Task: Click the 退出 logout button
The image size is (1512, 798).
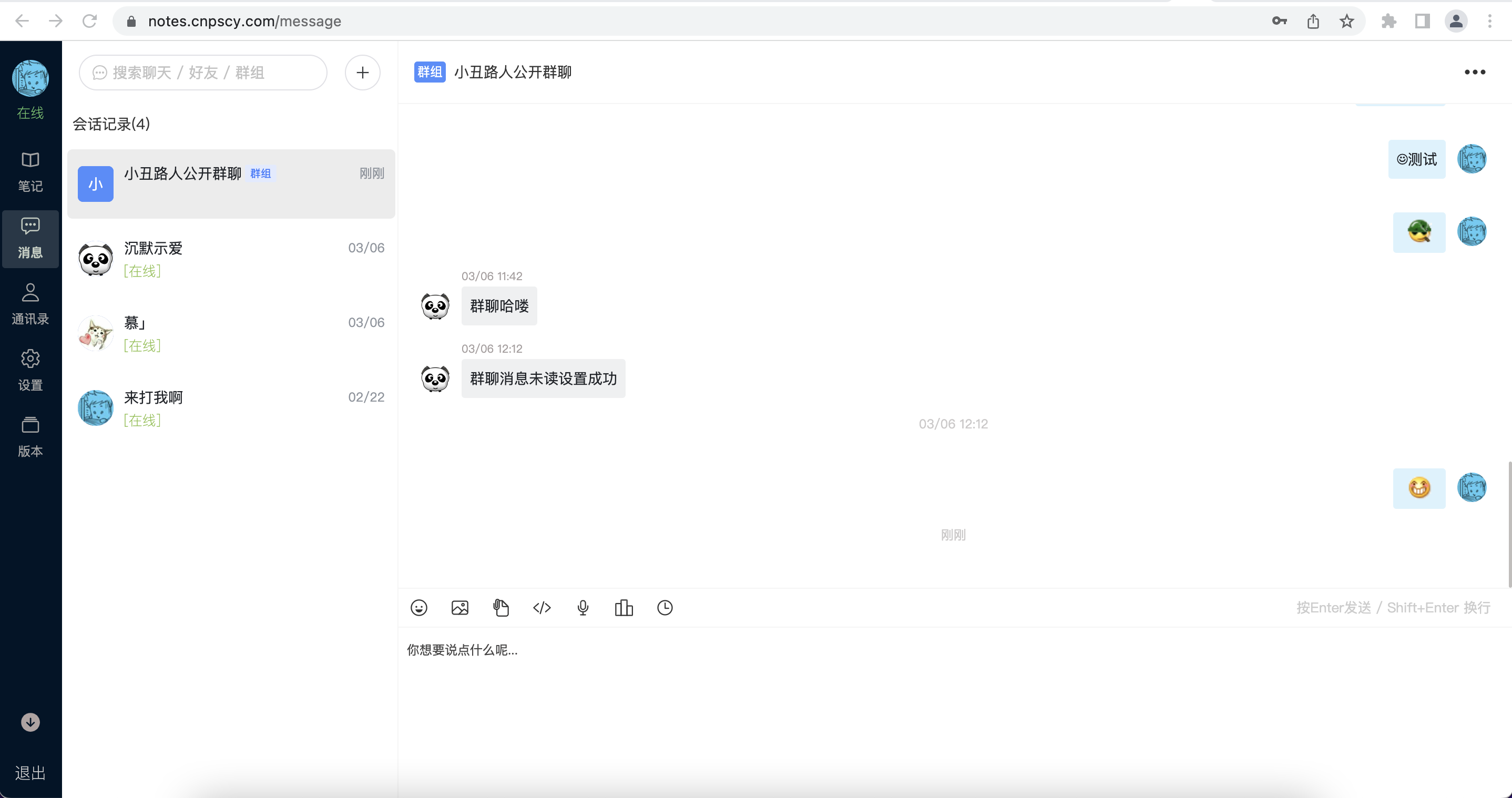Action: click(x=30, y=773)
